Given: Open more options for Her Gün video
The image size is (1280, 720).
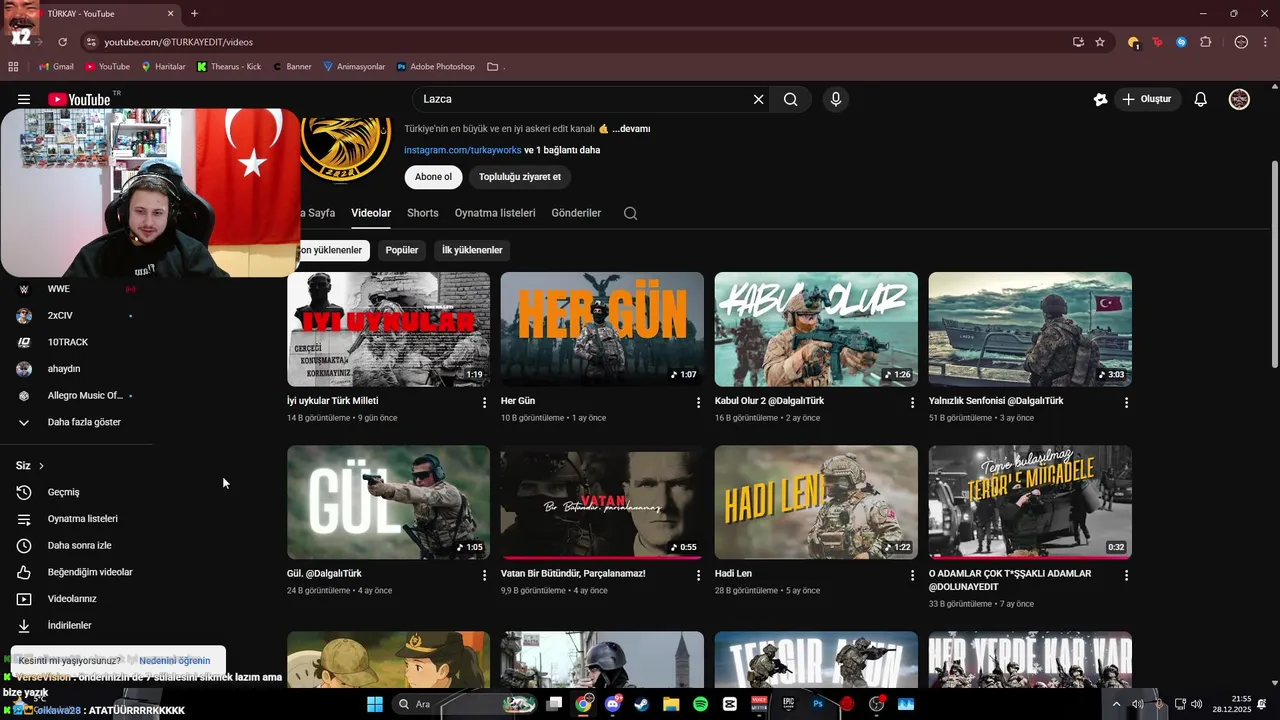Looking at the screenshot, I should [698, 402].
